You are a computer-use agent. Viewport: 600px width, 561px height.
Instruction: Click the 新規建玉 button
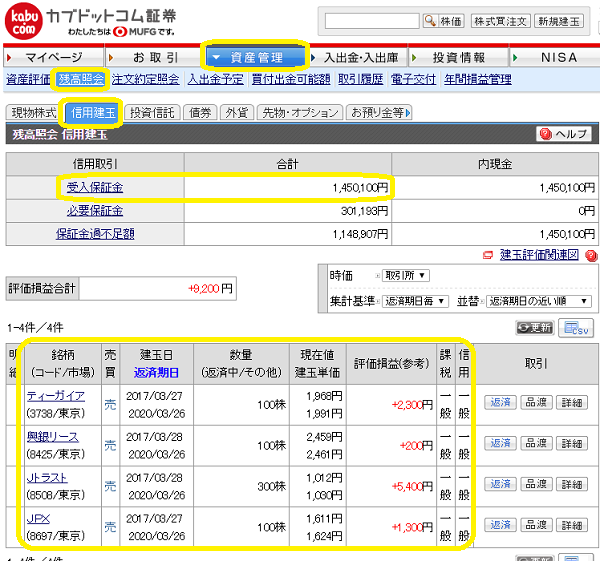pyautogui.click(x=559, y=21)
